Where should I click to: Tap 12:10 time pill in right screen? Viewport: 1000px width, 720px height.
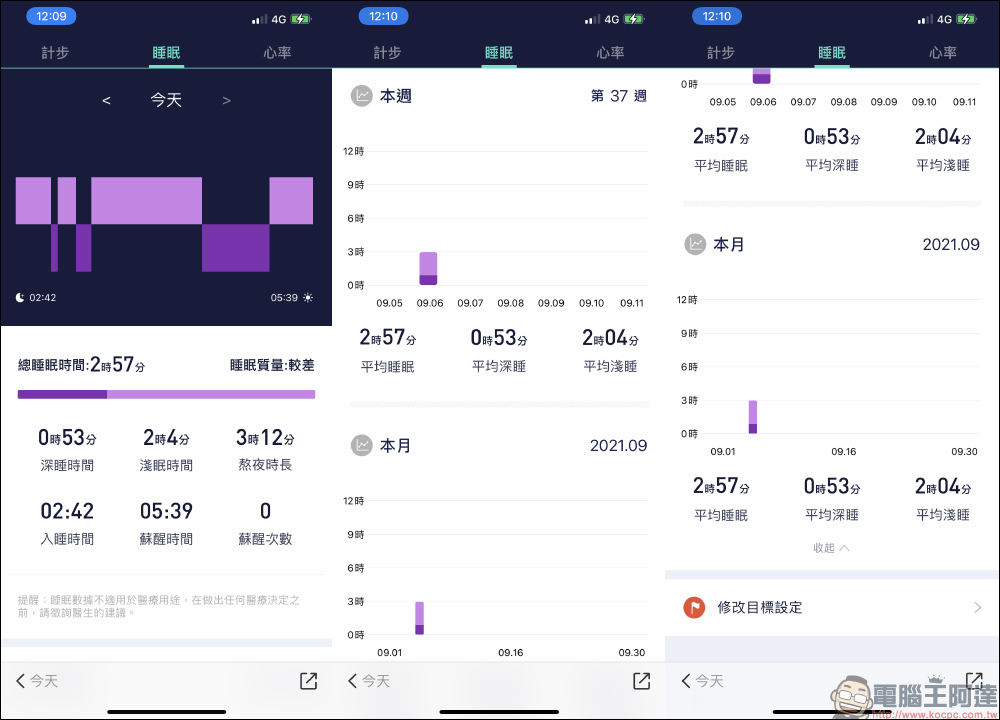click(717, 16)
